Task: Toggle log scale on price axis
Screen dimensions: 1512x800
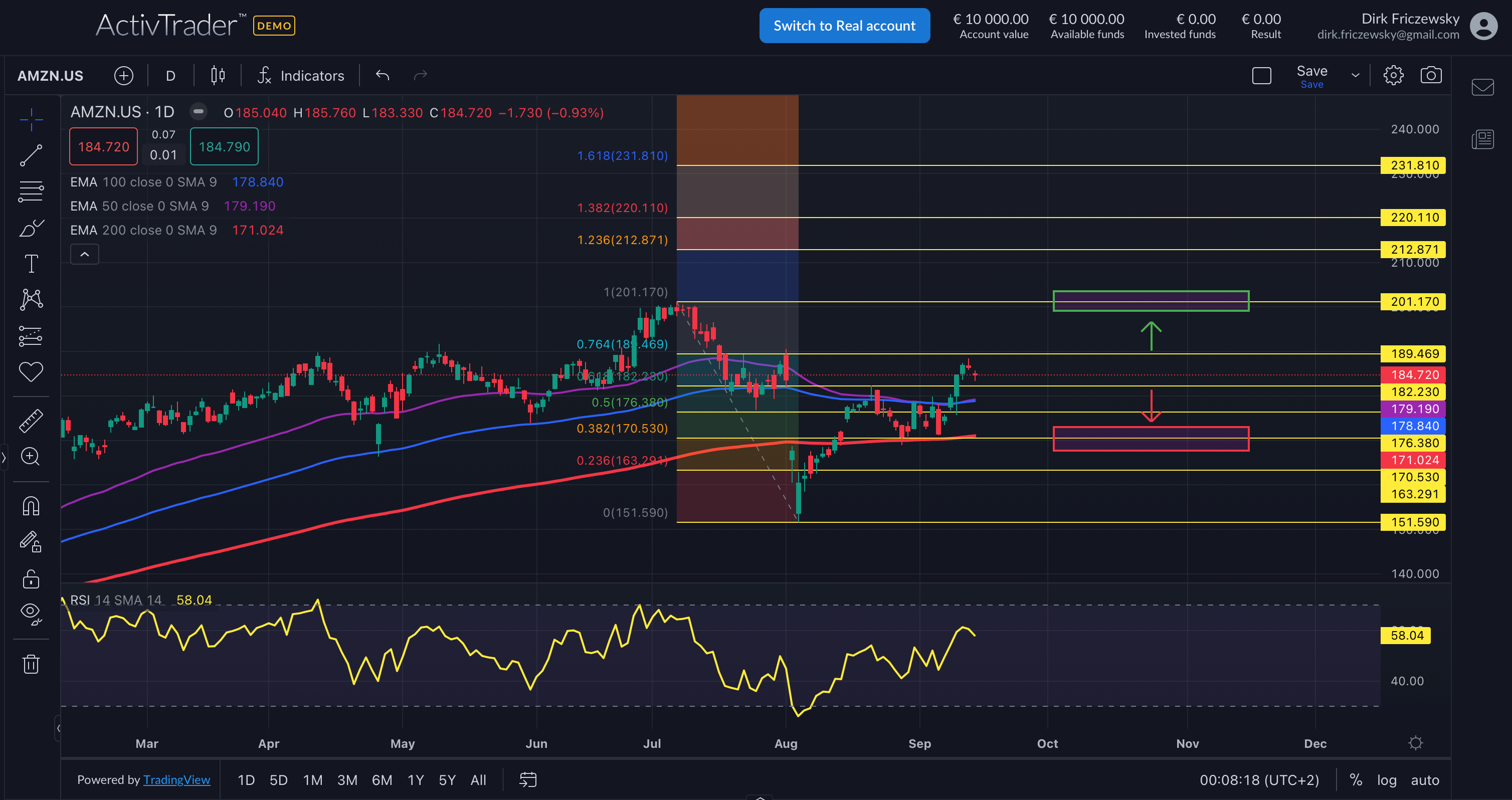Action: (x=1386, y=780)
